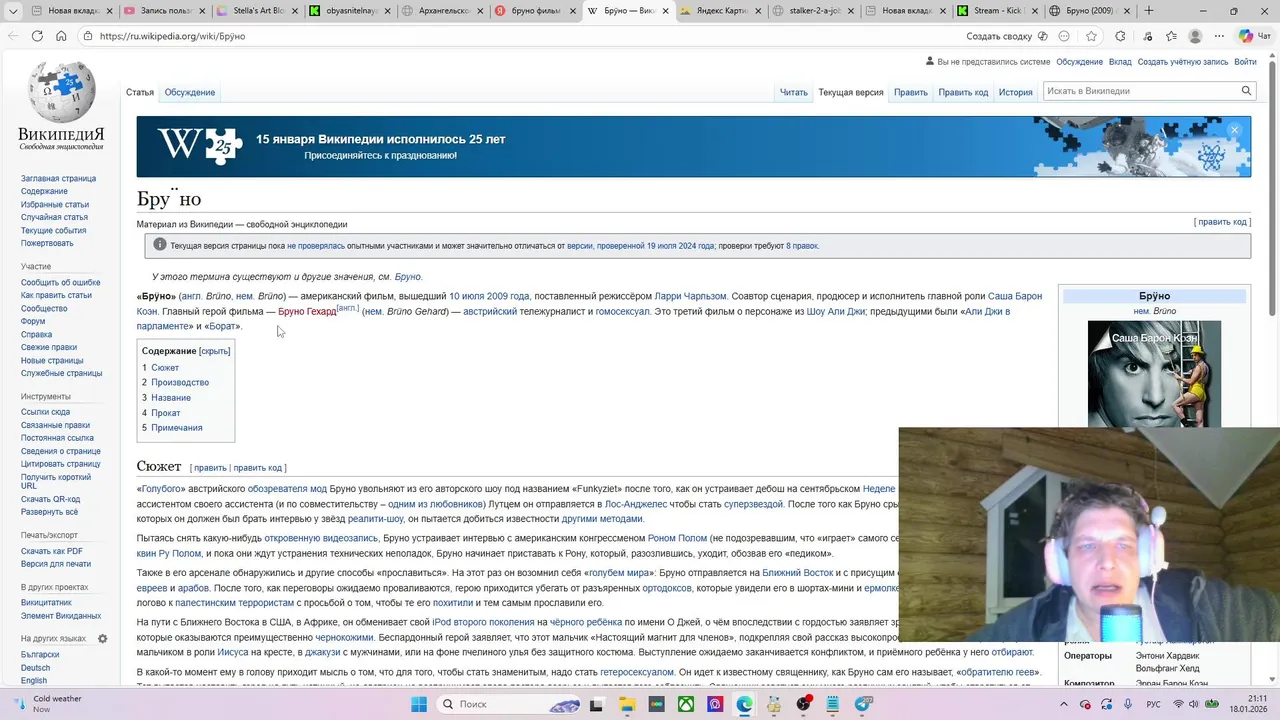
Task: Open the browser home page icon
Action: pos(61,36)
